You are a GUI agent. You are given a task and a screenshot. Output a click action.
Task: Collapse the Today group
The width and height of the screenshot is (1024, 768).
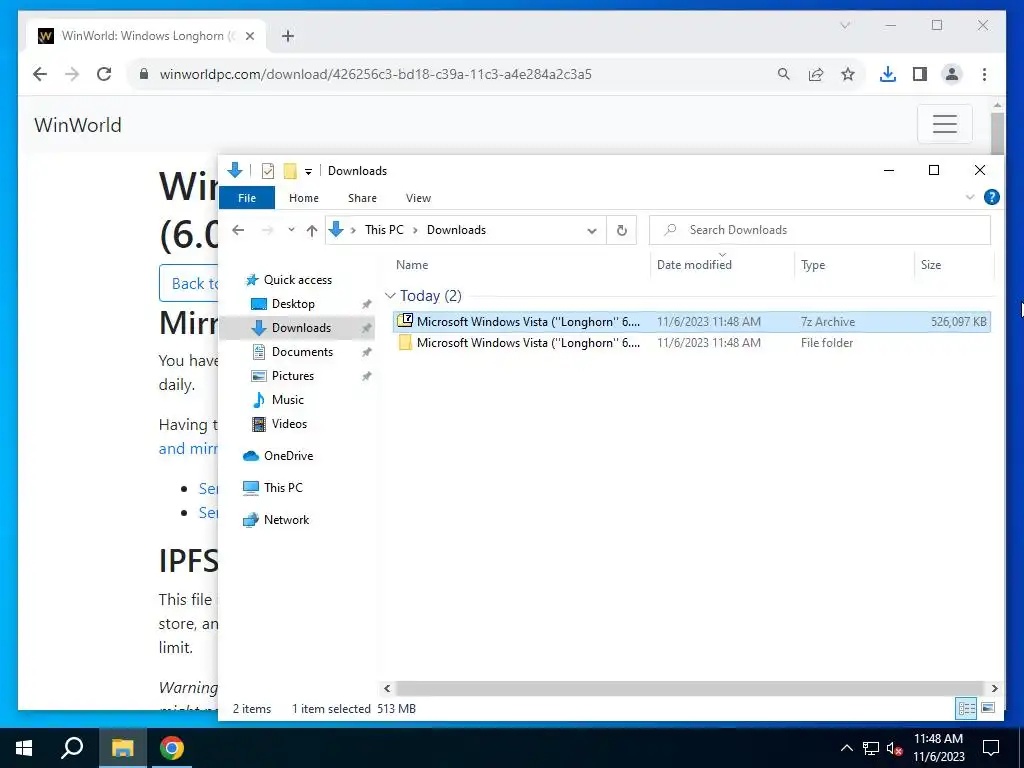click(391, 296)
